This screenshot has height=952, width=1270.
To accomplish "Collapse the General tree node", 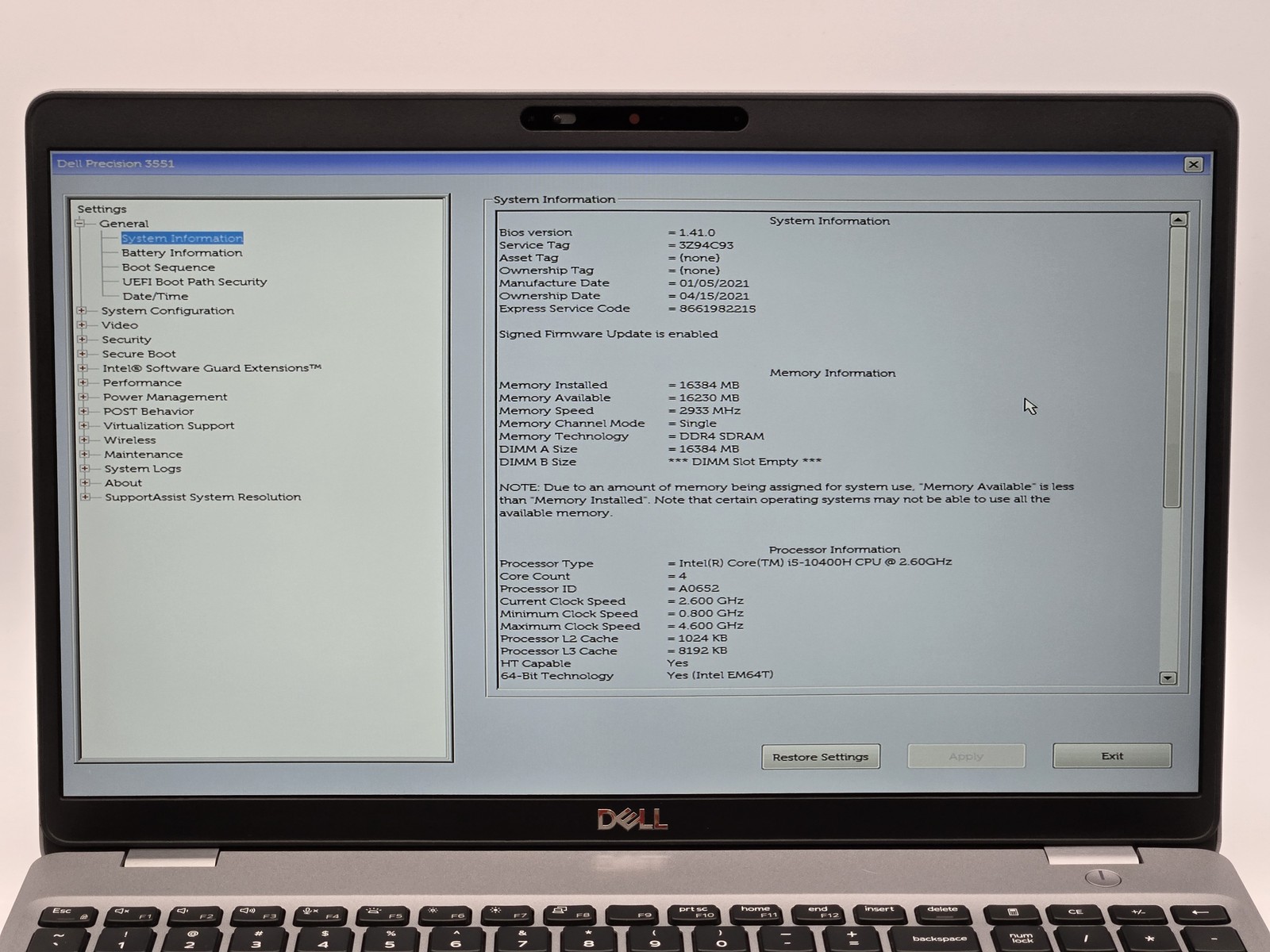I will coord(79,224).
